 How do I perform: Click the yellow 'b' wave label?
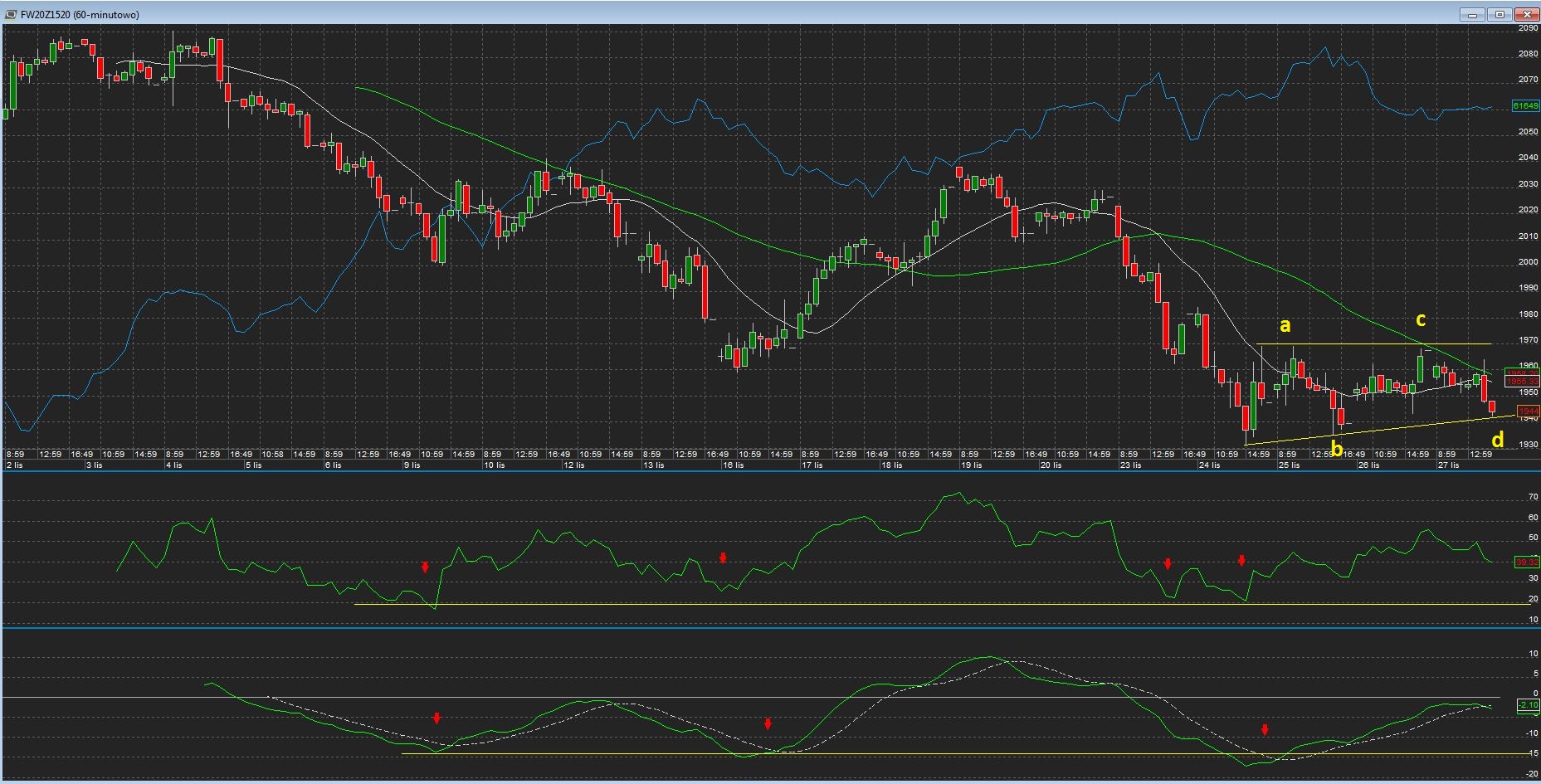click(1336, 449)
